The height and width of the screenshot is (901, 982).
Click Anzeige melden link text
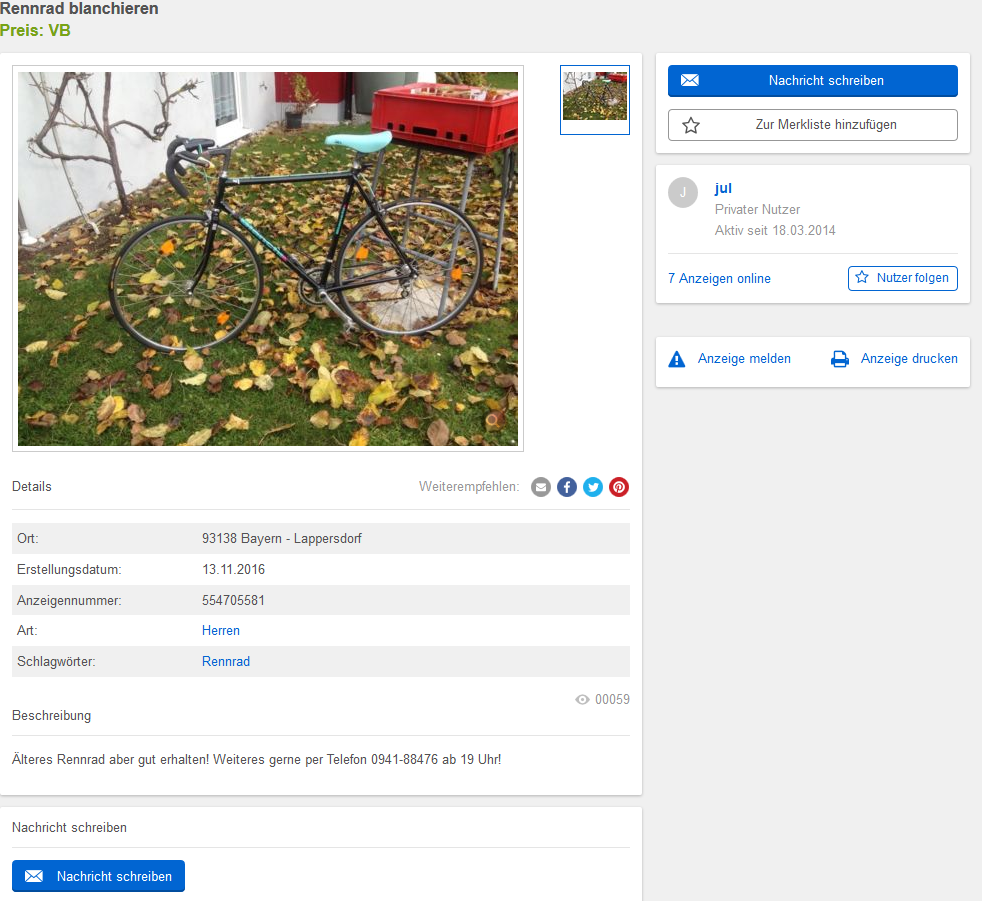click(744, 359)
